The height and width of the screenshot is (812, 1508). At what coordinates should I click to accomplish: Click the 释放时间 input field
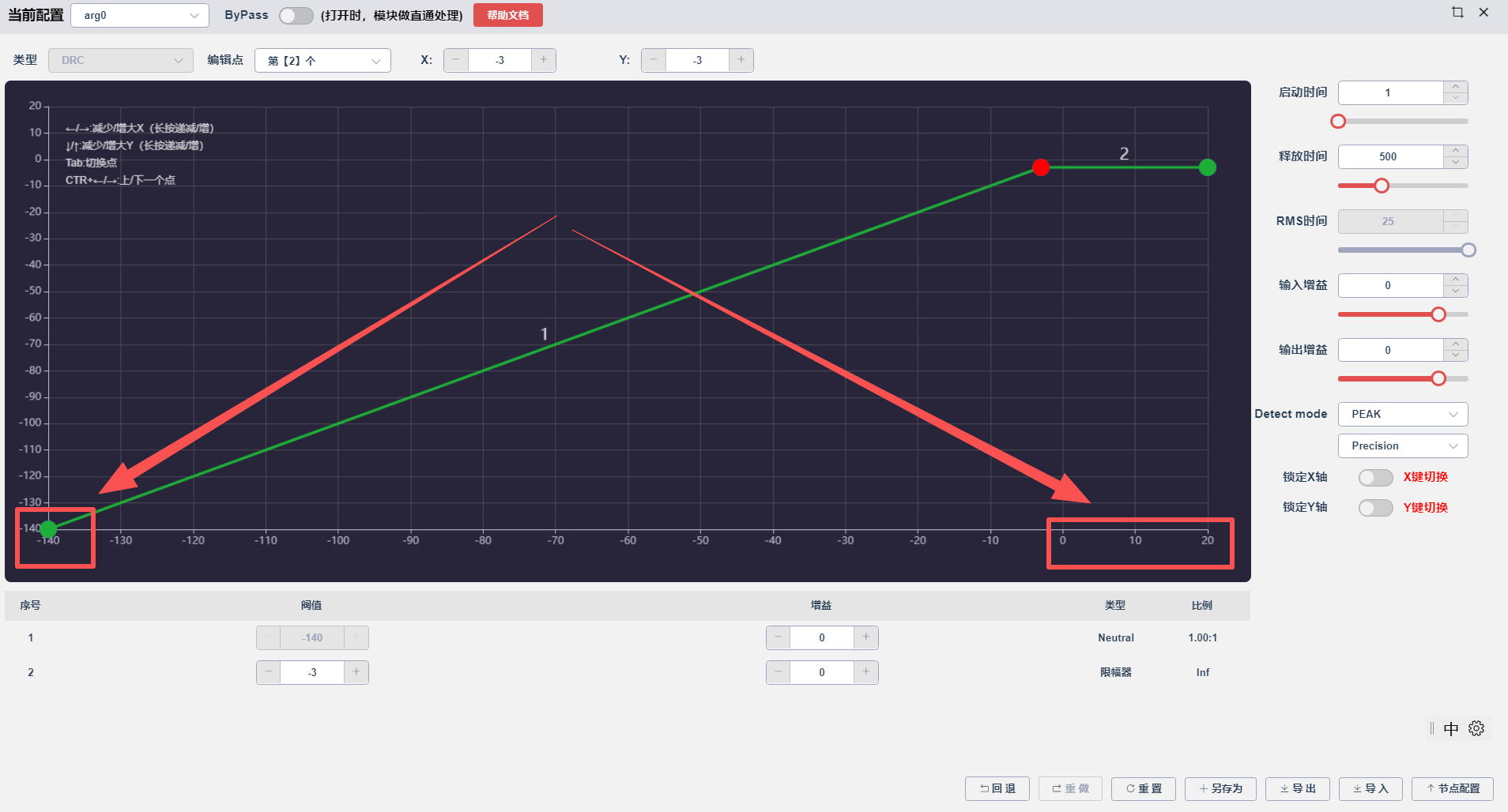(x=1390, y=156)
